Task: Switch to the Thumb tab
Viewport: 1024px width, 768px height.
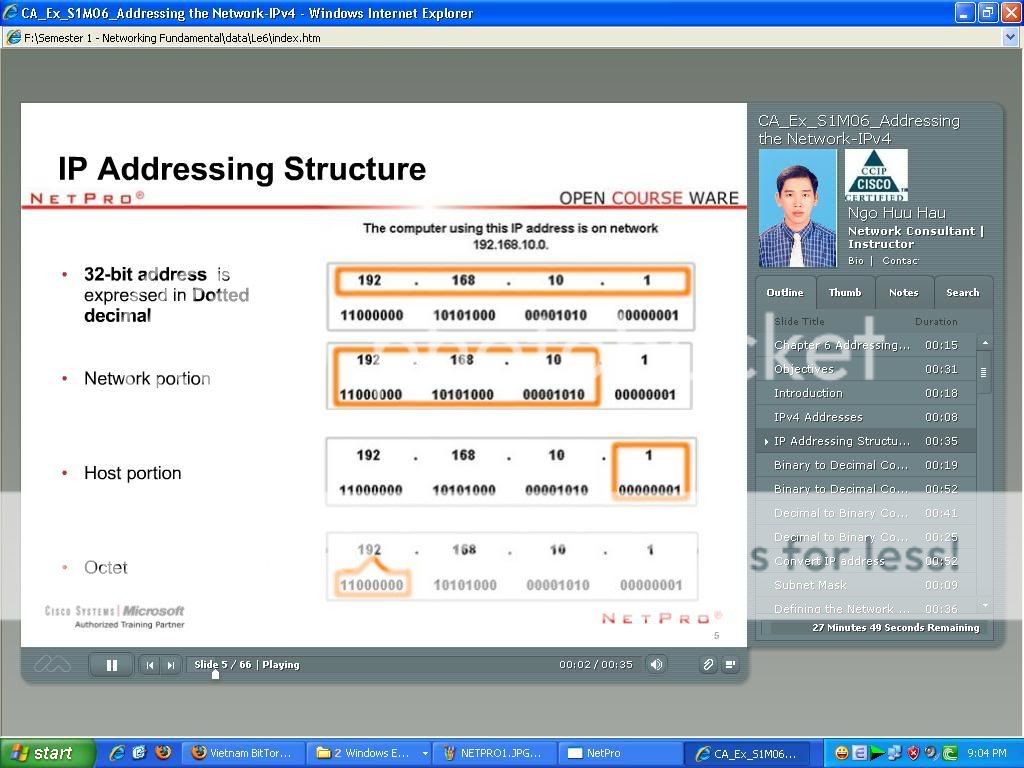Action: pos(845,293)
